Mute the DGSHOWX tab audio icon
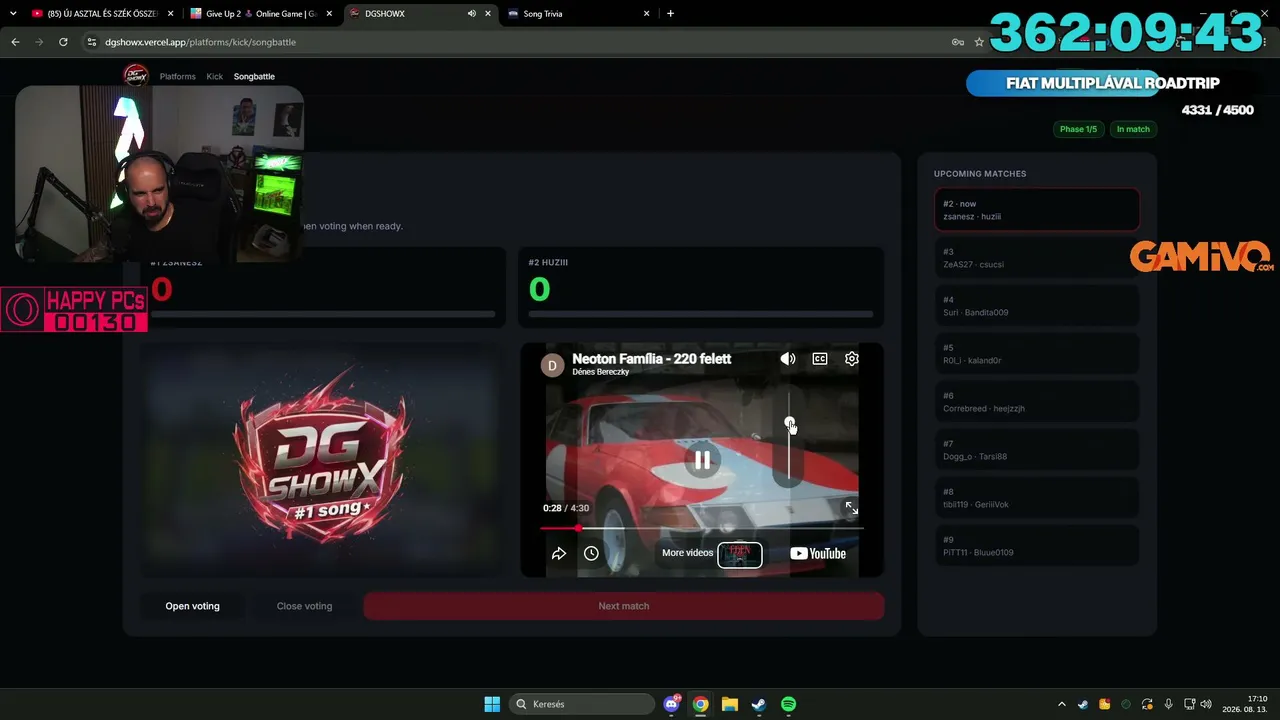Image resolution: width=1280 pixels, height=720 pixels. (x=471, y=14)
